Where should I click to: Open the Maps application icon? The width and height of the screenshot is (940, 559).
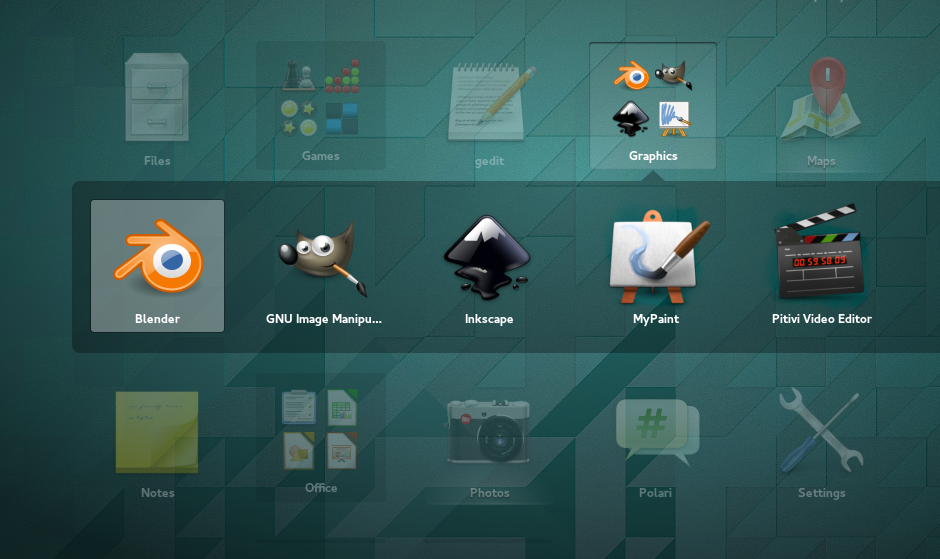pos(821,98)
